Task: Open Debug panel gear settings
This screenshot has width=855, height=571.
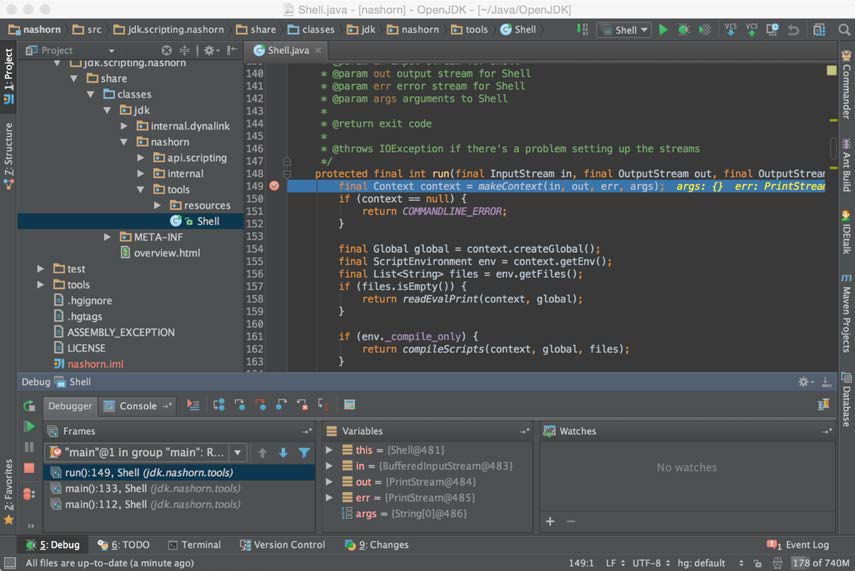Action: pyautogui.click(x=805, y=382)
